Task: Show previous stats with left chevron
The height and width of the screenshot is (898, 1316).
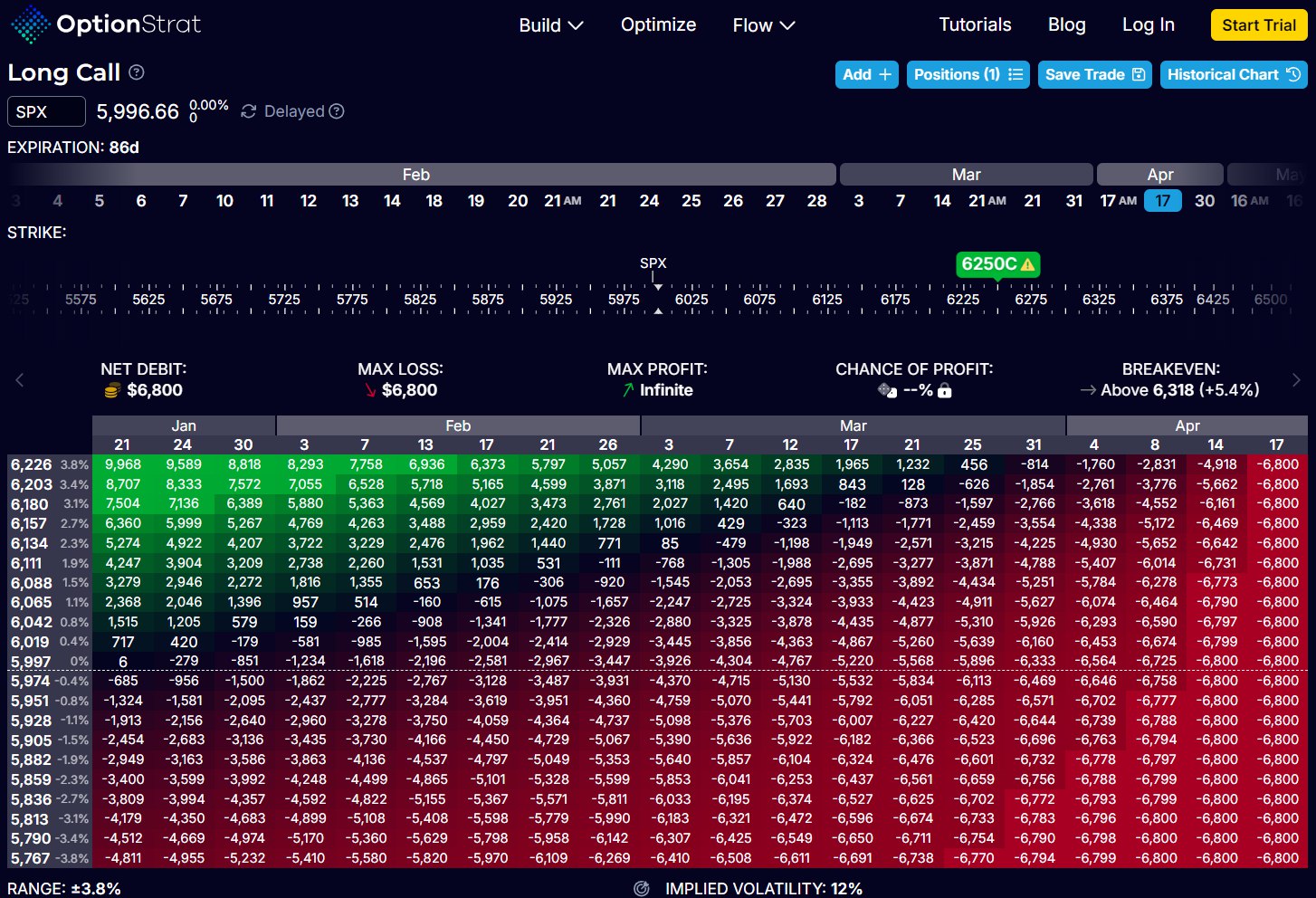Action: [20, 380]
